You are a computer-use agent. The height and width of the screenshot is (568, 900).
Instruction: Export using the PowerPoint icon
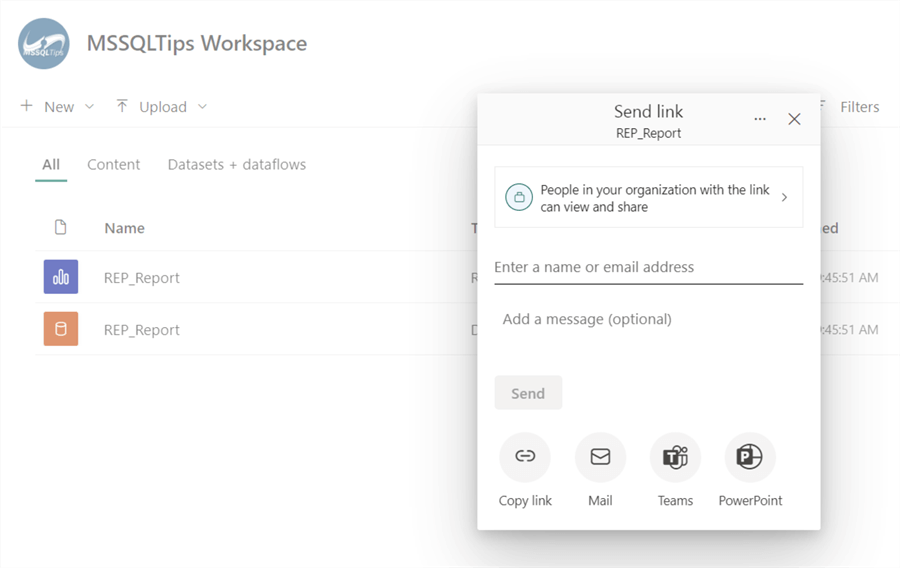(x=750, y=457)
